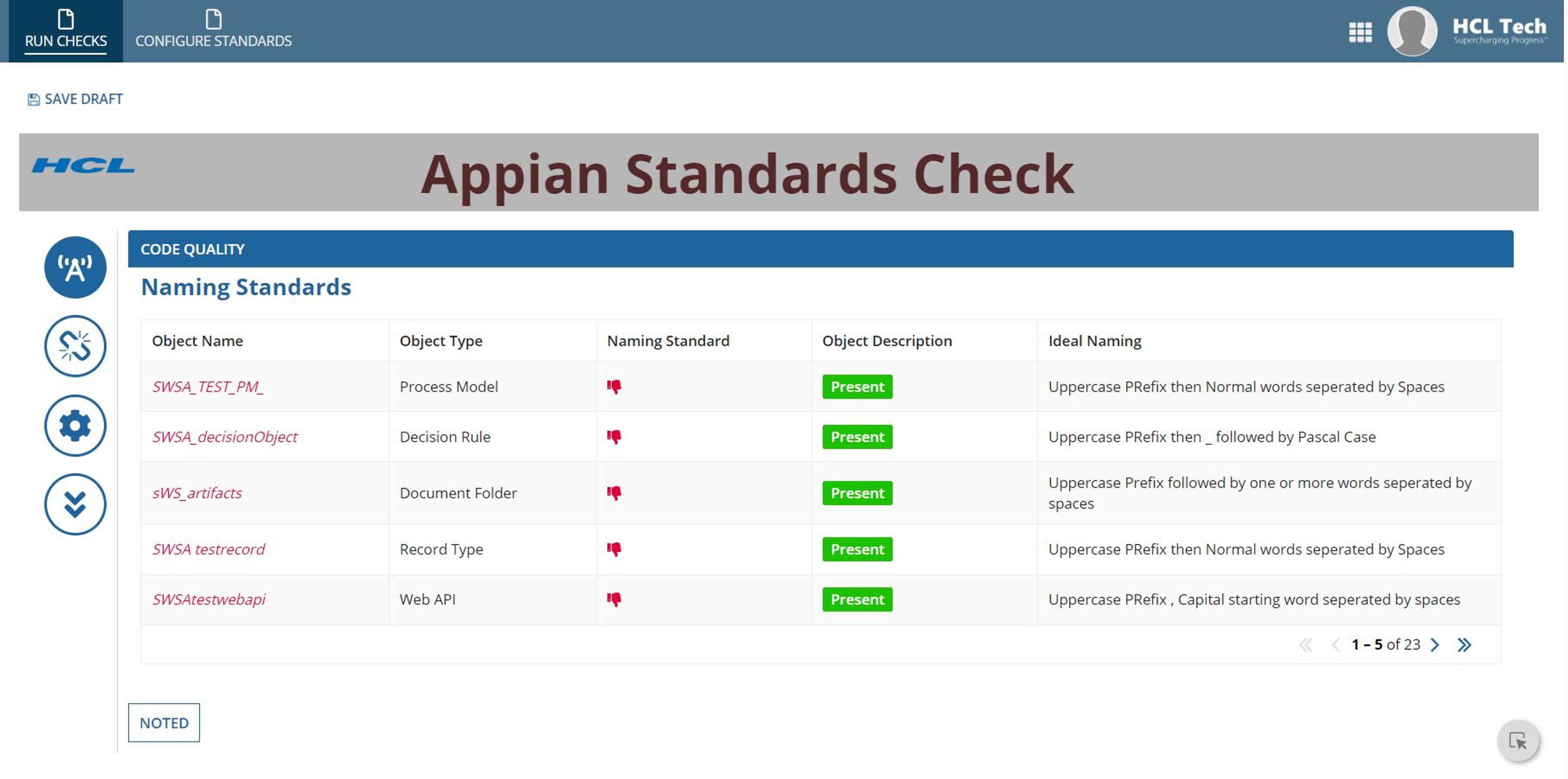Image resolution: width=1568 pixels, height=779 pixels.
Task: Select the double chevron down sidebar icon
Action: pos(75,504)
